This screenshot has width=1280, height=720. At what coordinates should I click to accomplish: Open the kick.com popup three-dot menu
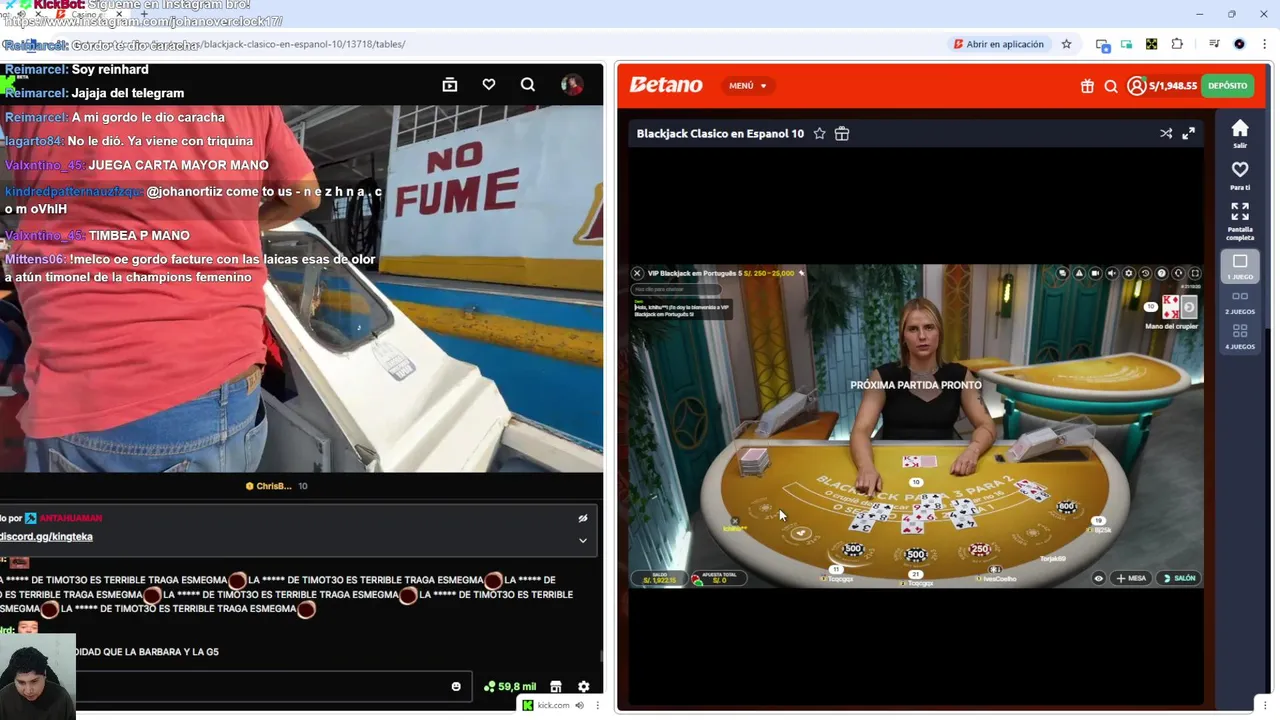coord(598,705)
